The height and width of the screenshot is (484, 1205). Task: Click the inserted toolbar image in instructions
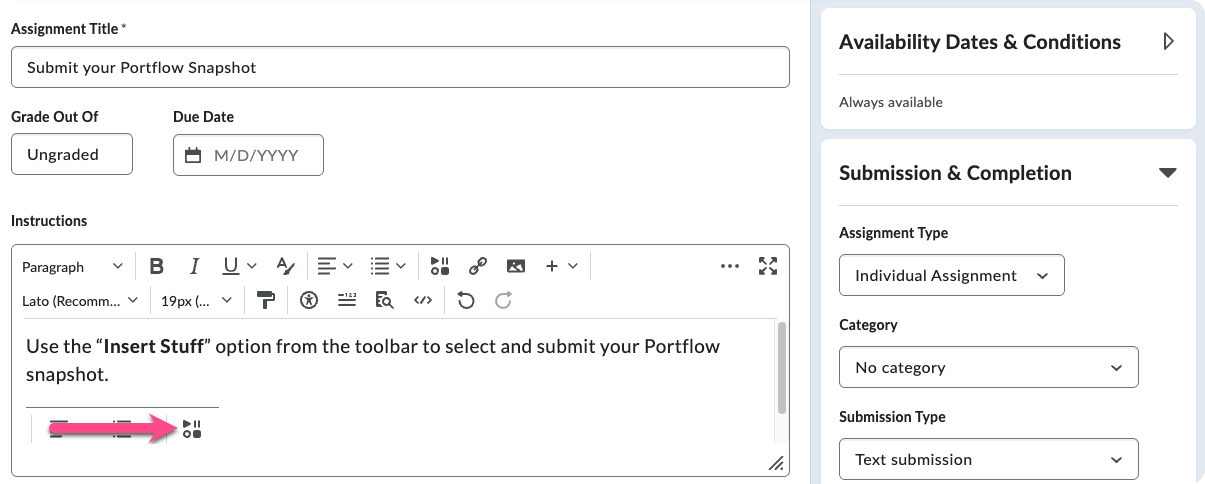coord(122,427)
